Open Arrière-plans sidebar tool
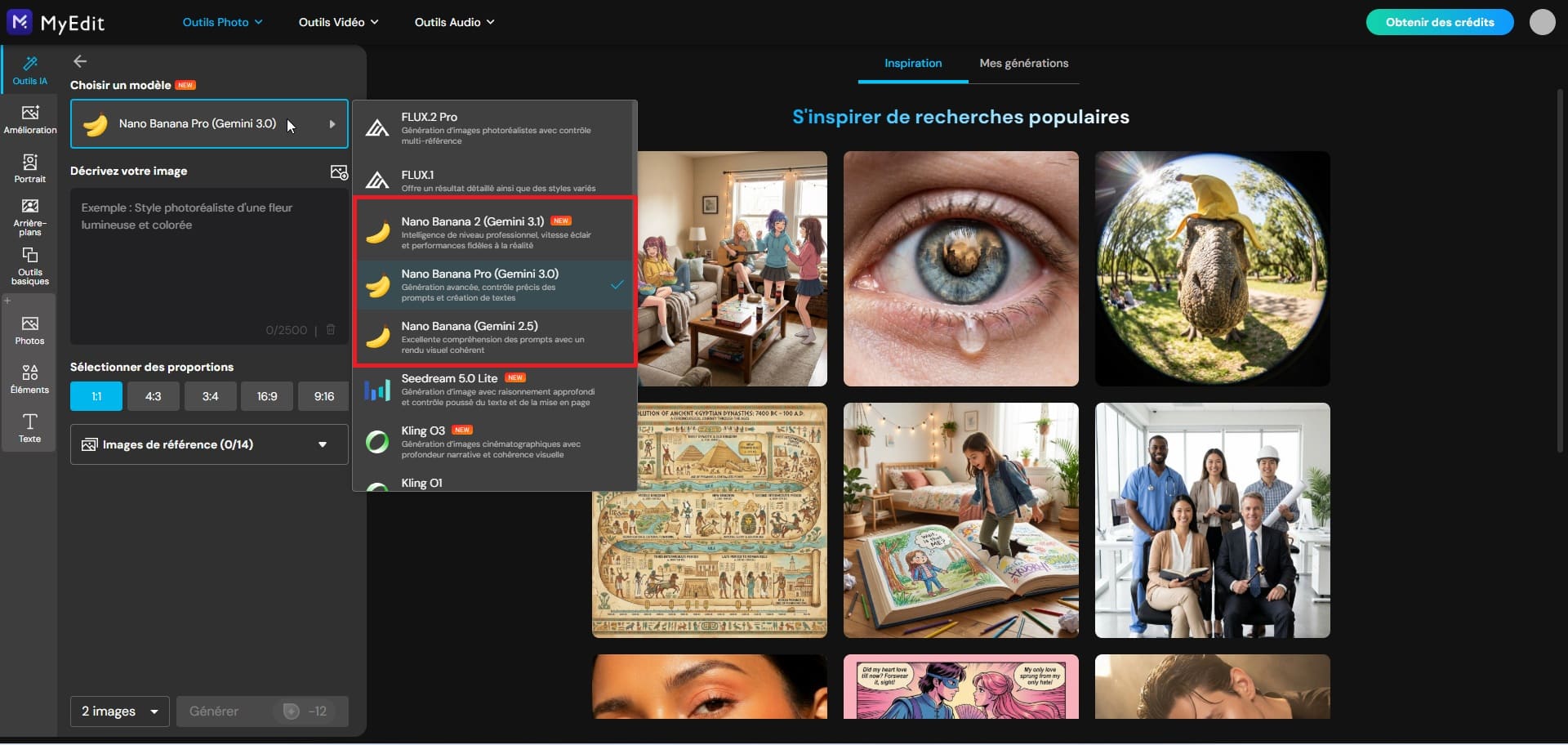The width and height of the screenshot is (1568, 745). [30, 217]
